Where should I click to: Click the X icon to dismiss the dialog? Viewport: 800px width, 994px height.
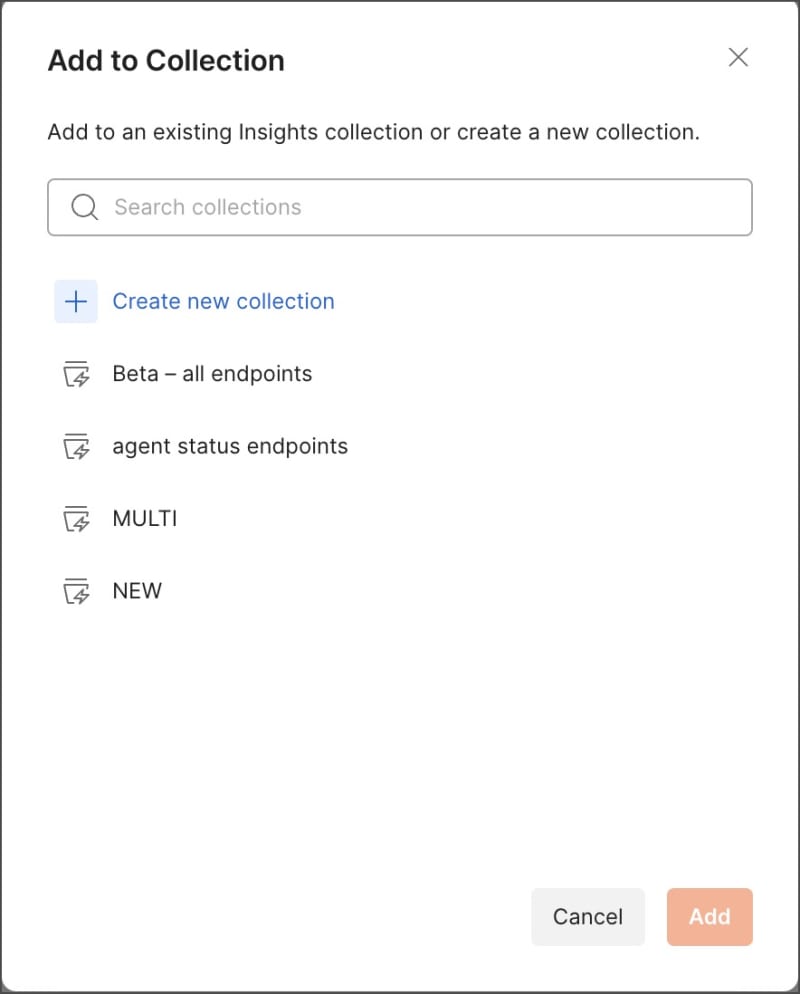coord(738,57)
